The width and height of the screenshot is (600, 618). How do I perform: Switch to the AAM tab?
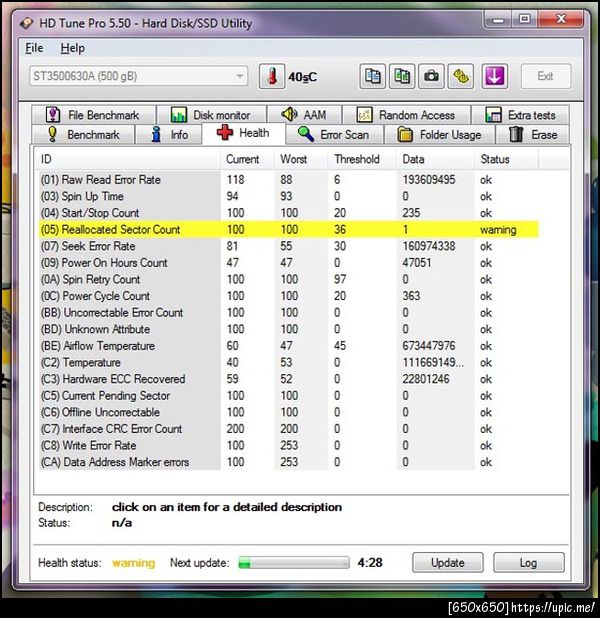[304, 115]
